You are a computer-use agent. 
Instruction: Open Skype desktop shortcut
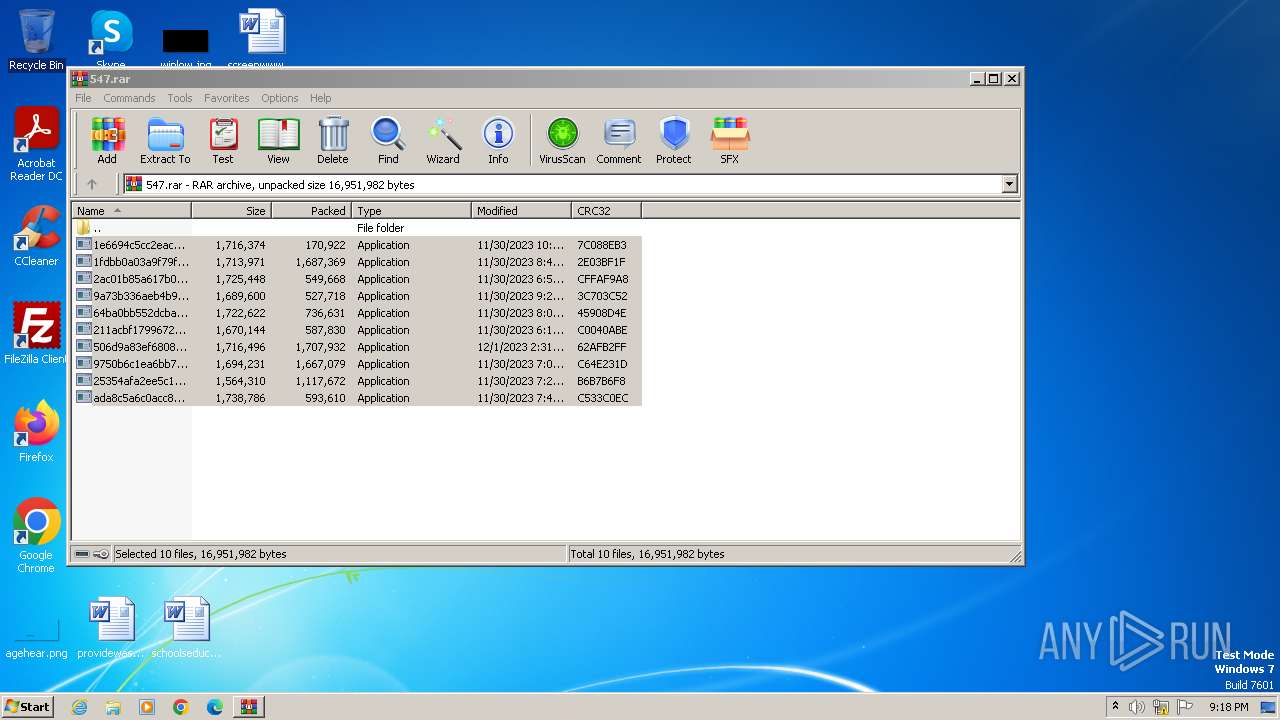point(111,40)
